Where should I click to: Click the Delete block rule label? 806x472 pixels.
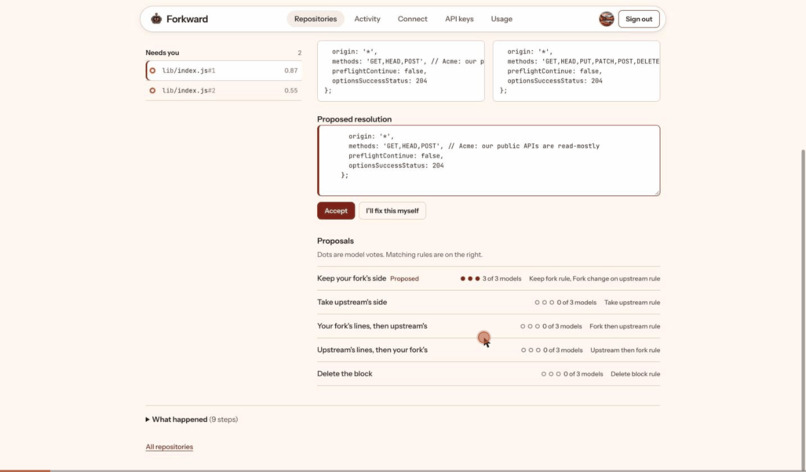[x=635, y=374]
